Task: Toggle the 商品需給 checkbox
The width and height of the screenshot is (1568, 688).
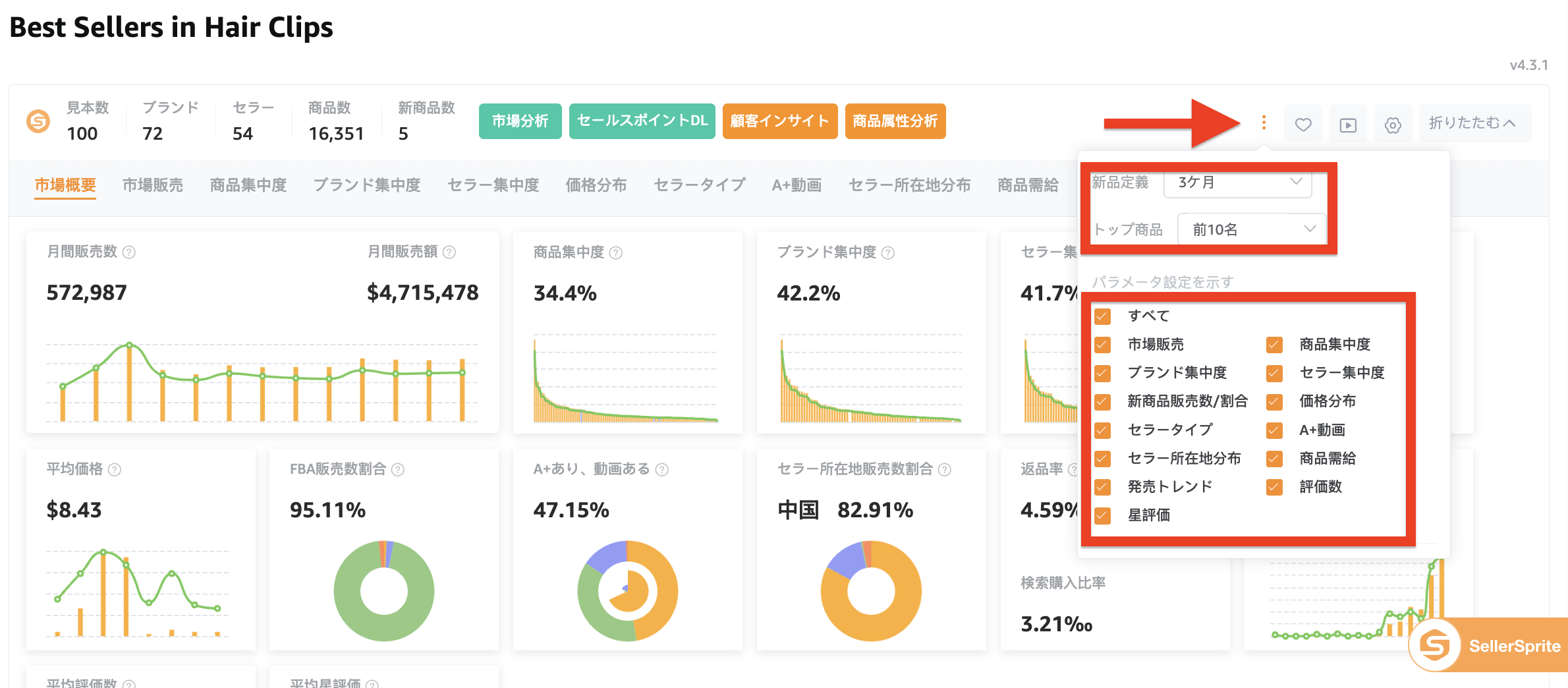Action: (x=1275, y=459)
